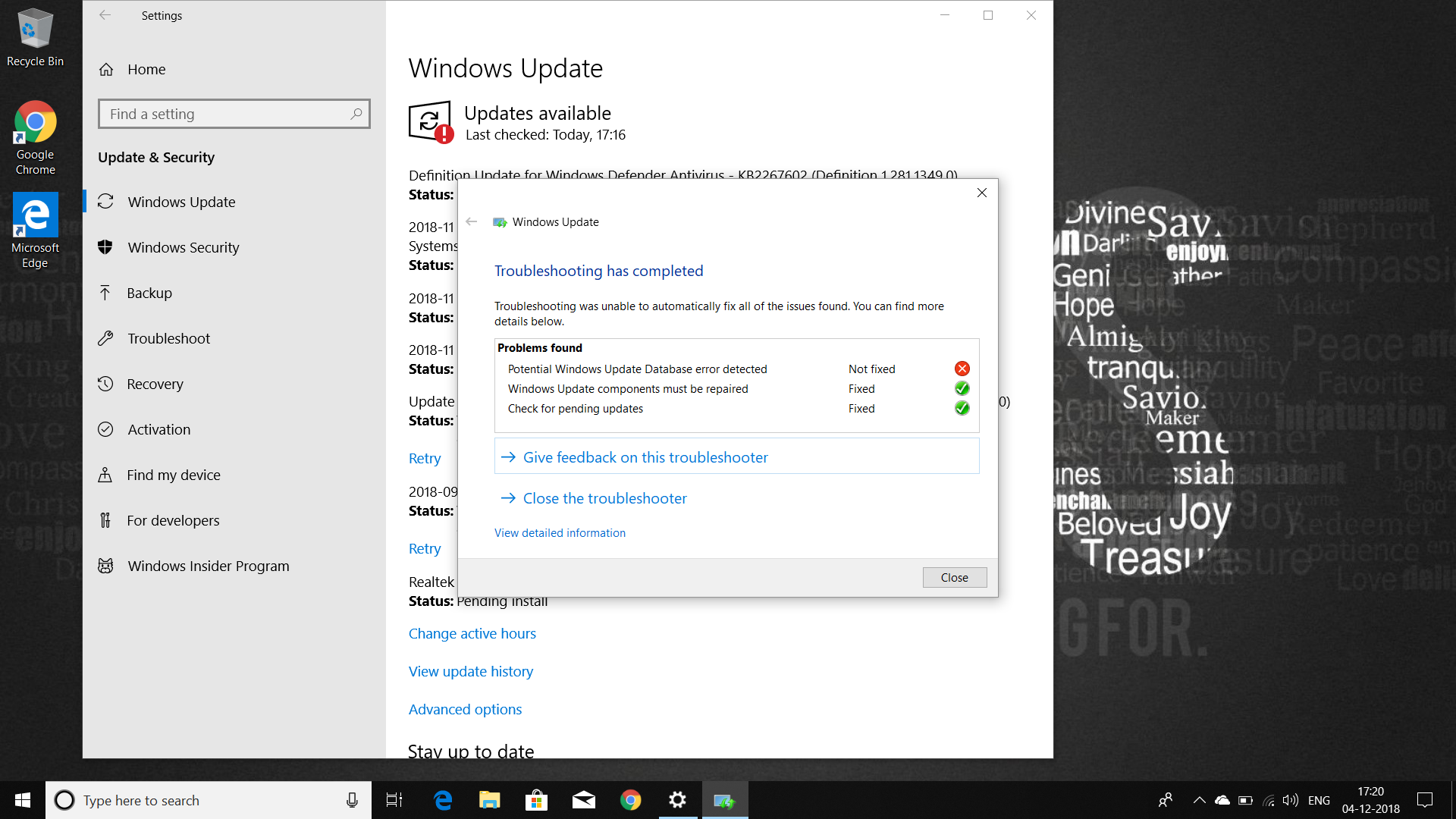
Task: Select Potential Windows Update Database error row
Action: click(736, 369)
